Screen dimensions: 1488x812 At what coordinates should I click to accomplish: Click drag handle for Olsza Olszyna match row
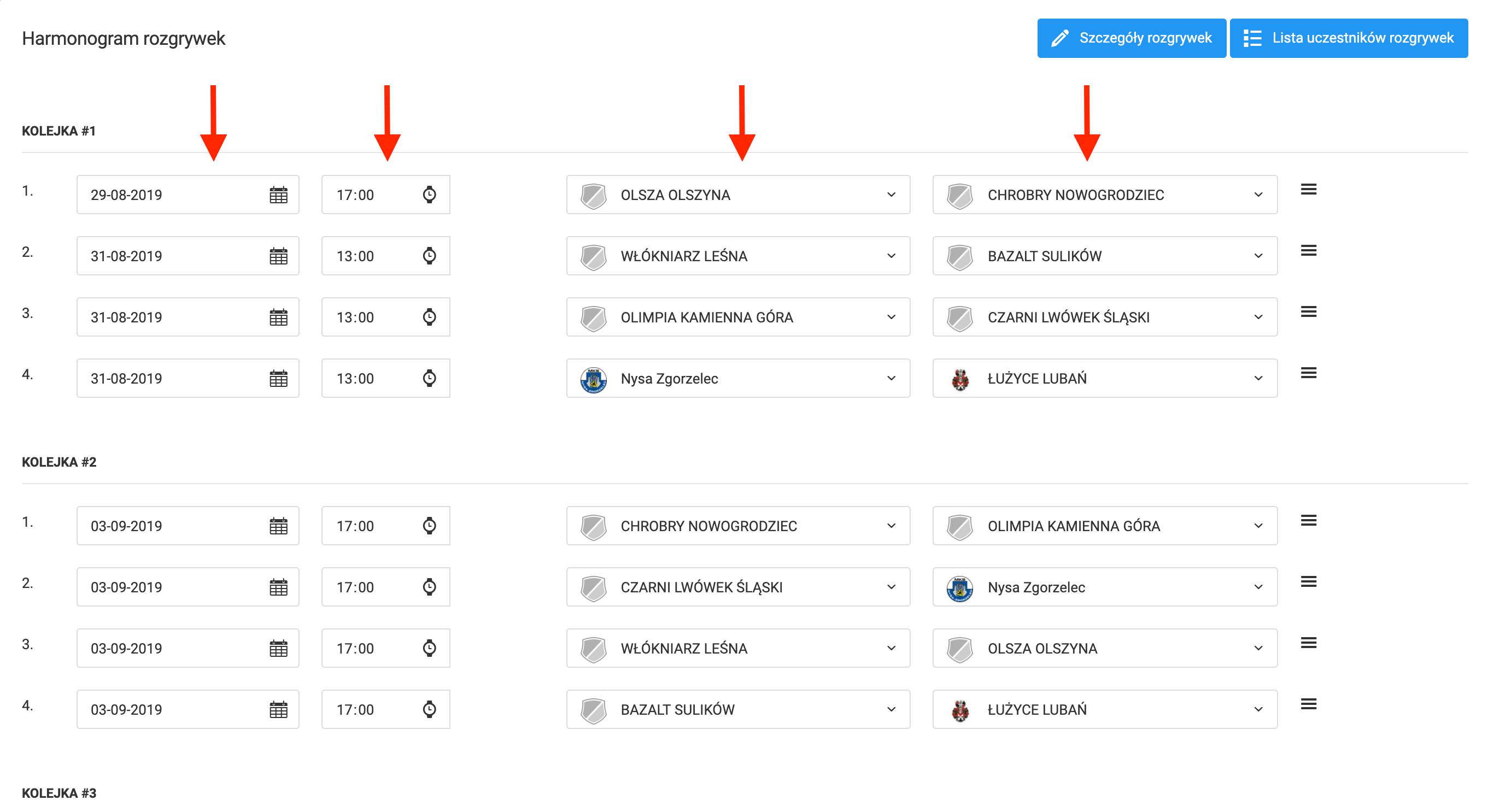[x=1308, y=190]
